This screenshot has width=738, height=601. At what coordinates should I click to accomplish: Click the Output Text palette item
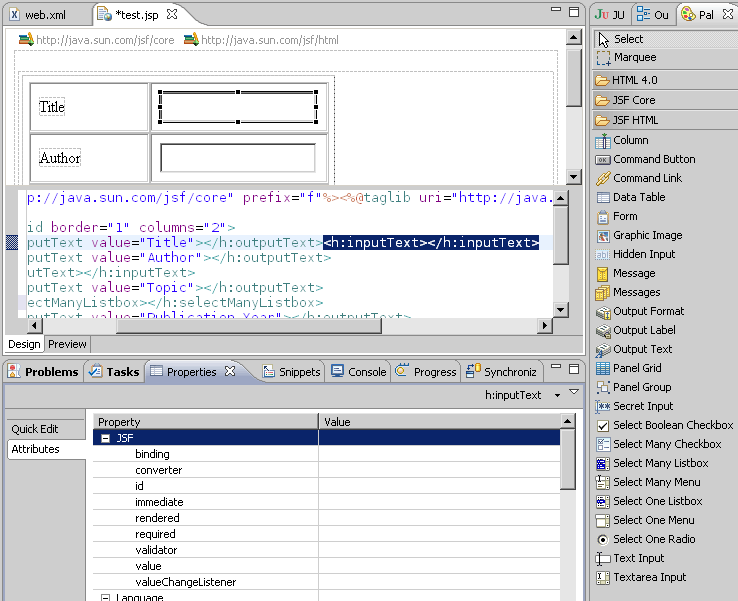click(x=642, y=349)
